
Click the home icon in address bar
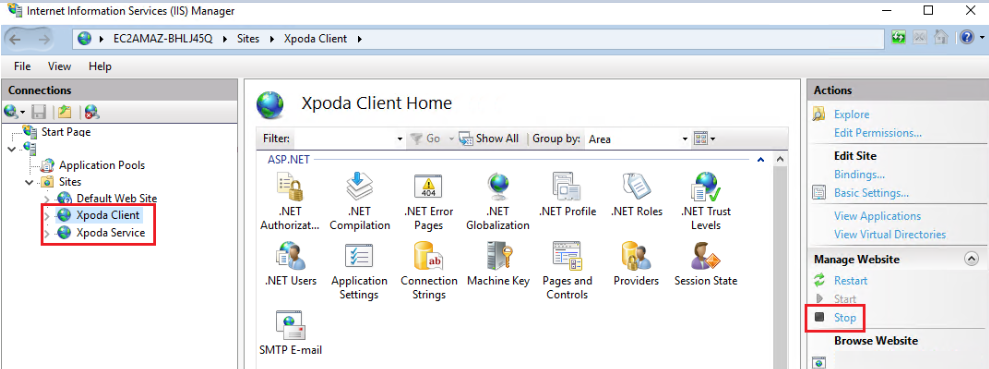point(941,38)
